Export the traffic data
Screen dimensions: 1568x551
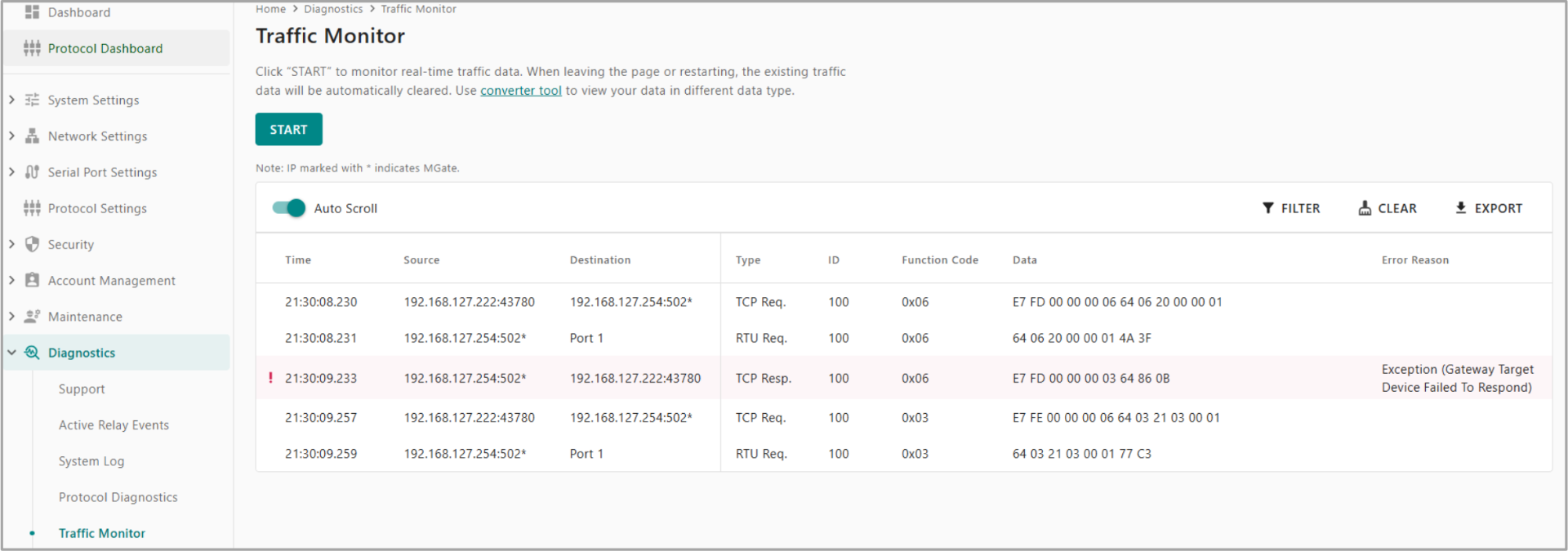coord(1489,208)
